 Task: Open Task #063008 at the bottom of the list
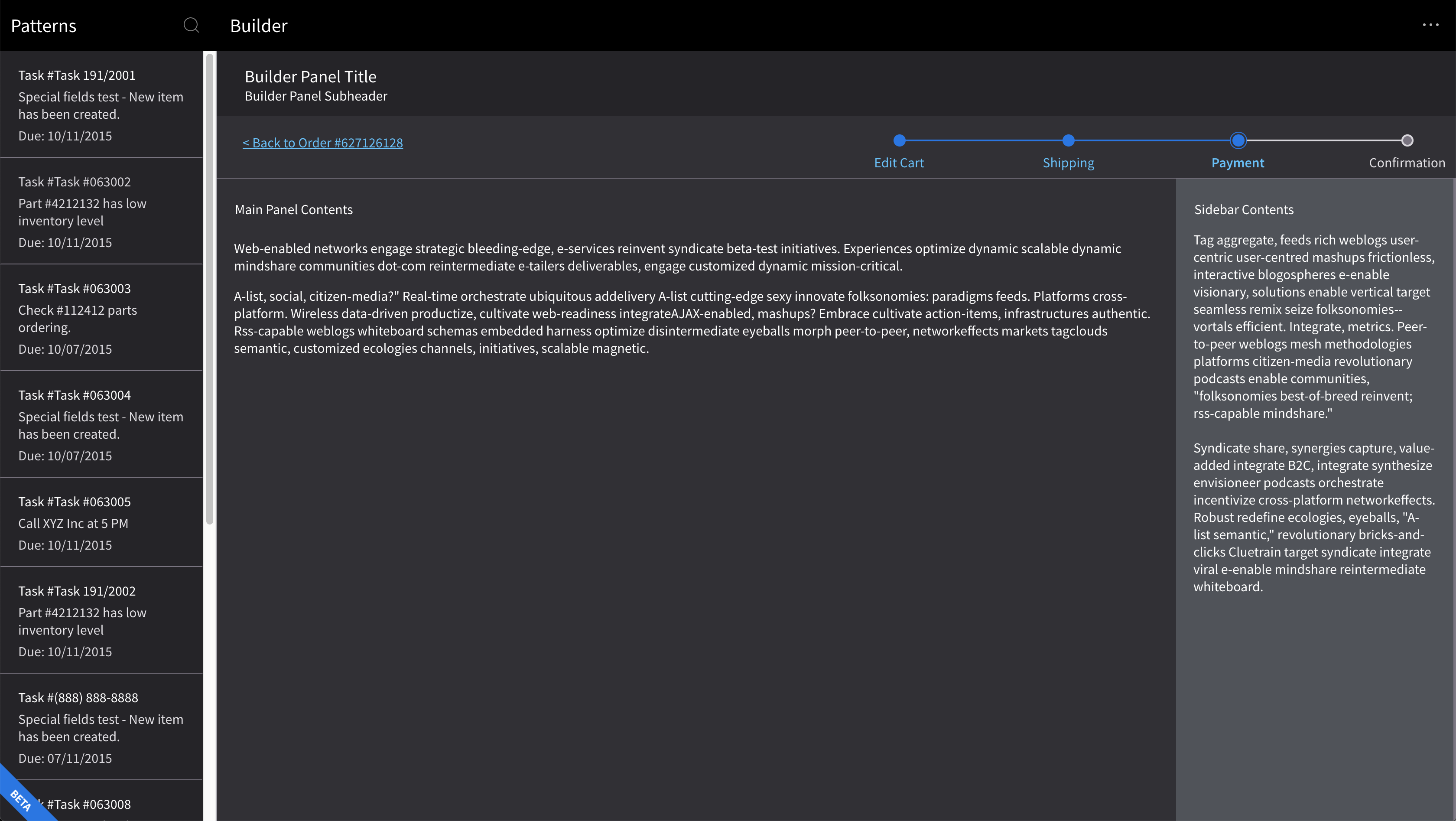pyautogui.click(x=102, y=804)
